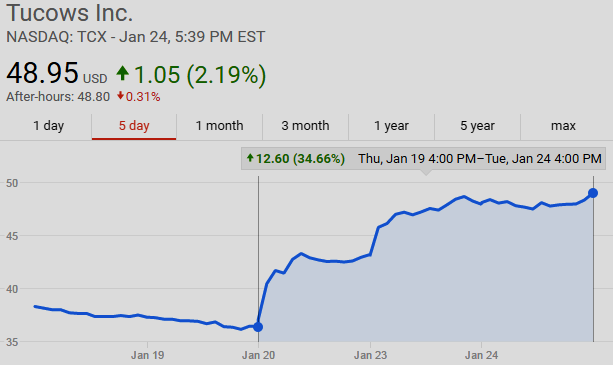Viewport: 613px width, 365px height.
Task: Click the blue end dot near 49
Action: pyautogui.click(x=593, y=193)
